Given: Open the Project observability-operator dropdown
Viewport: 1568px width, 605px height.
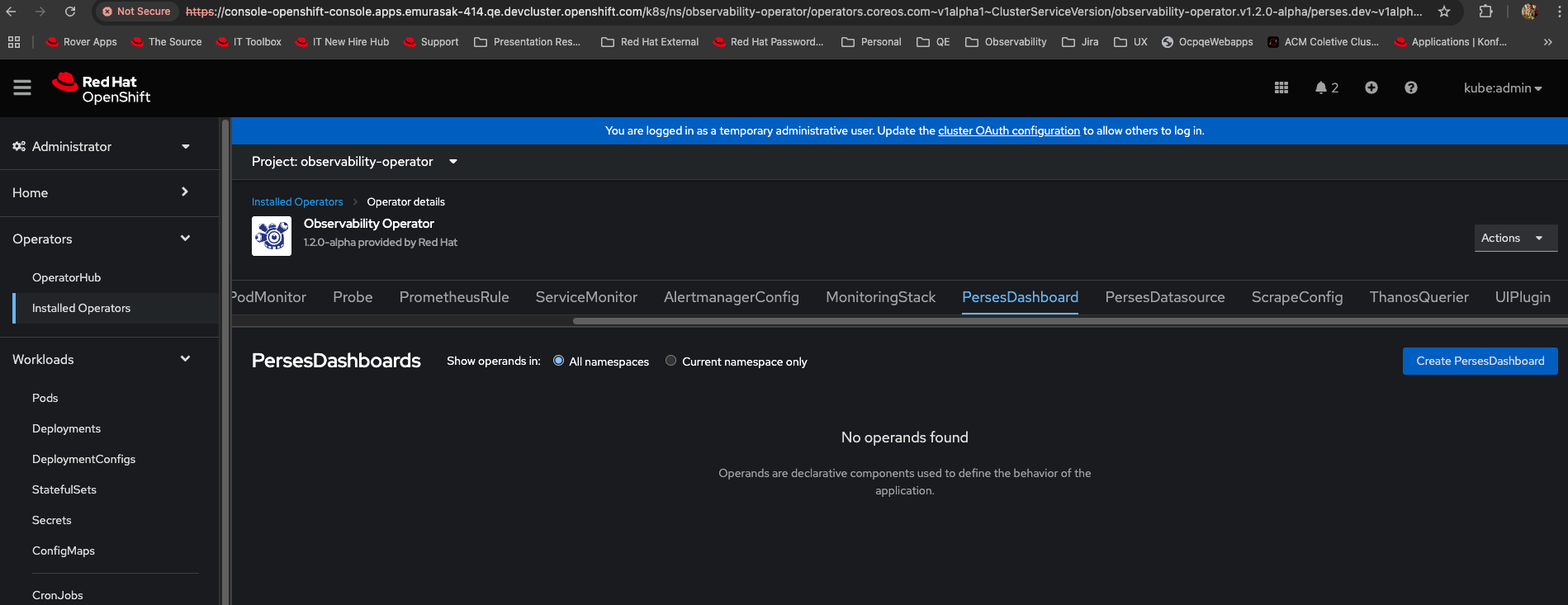Looking at the screenshot, I should 355,162.
